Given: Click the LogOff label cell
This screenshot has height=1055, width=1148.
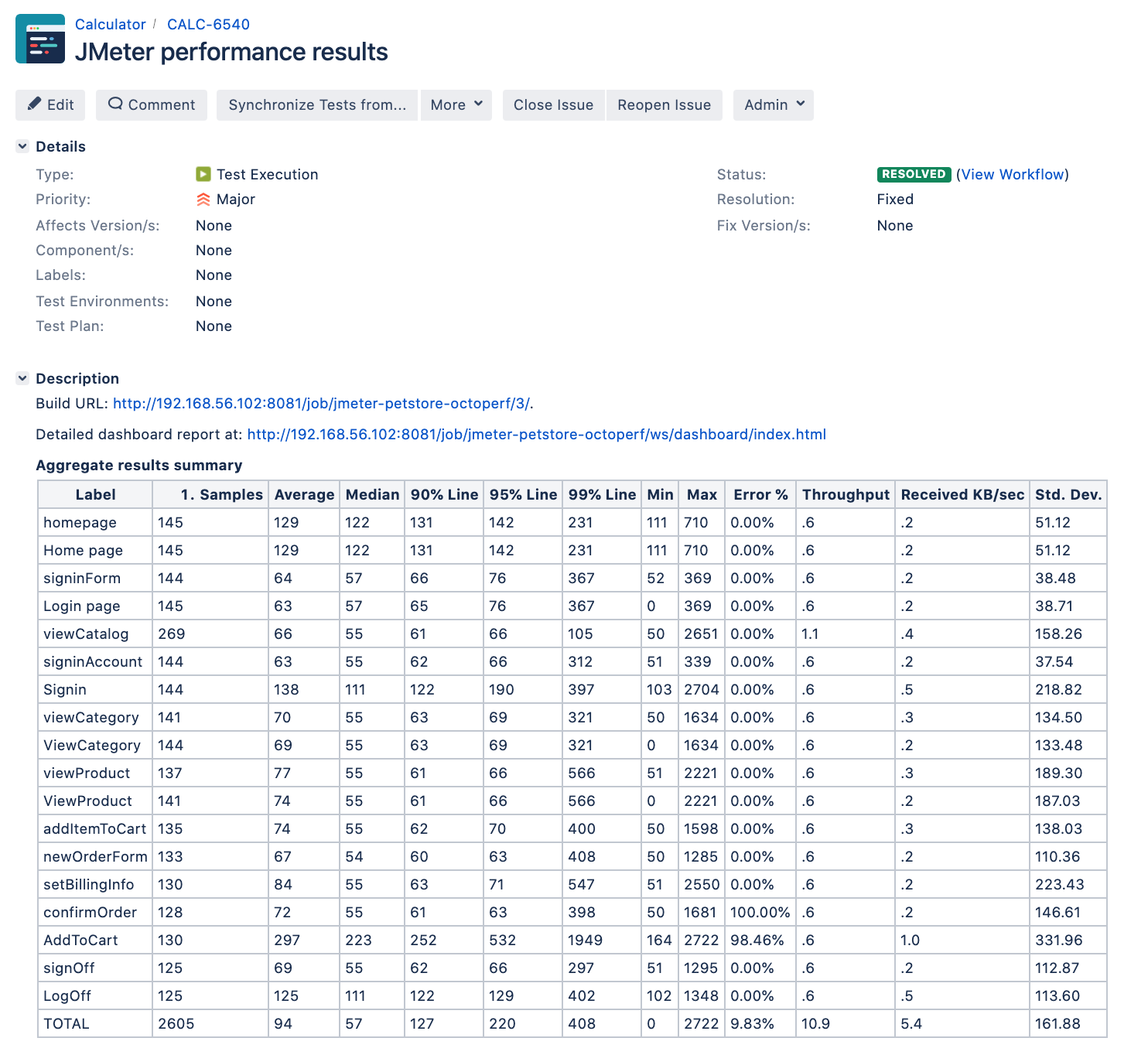Looking at the screenshot, I should tap(95, 996).
